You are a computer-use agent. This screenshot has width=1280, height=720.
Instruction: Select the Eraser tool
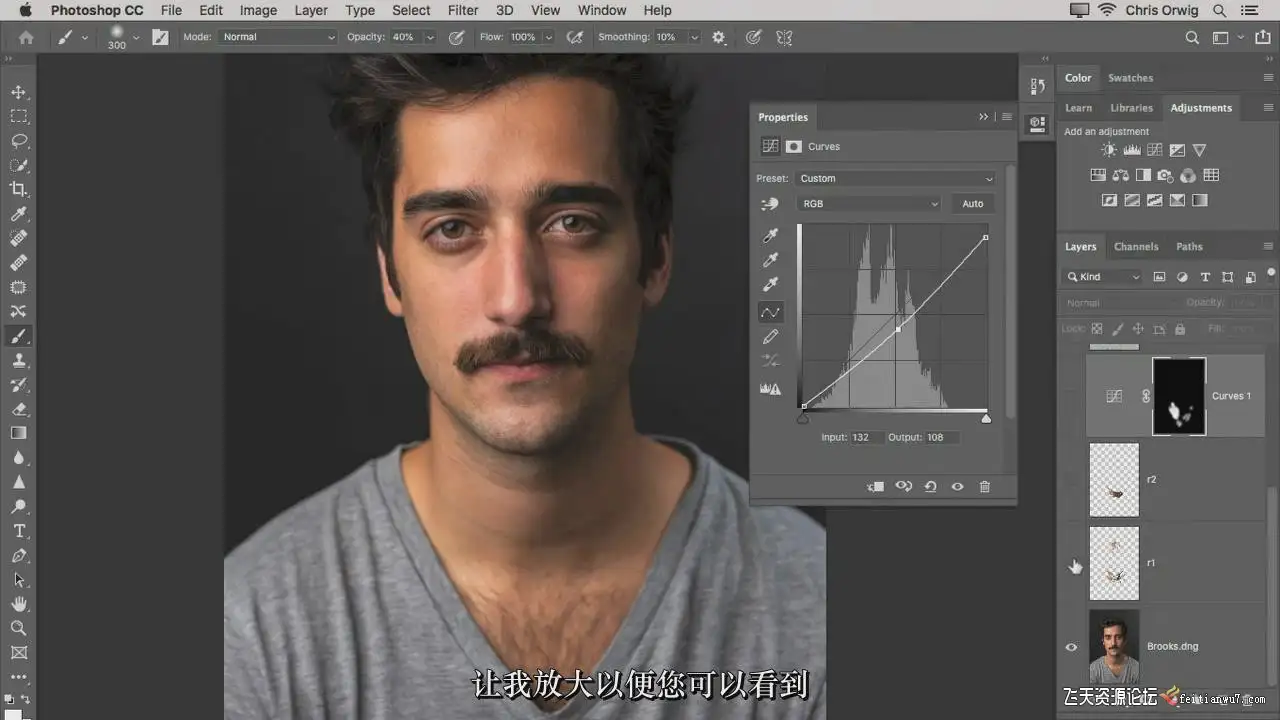tap(18, 409)
